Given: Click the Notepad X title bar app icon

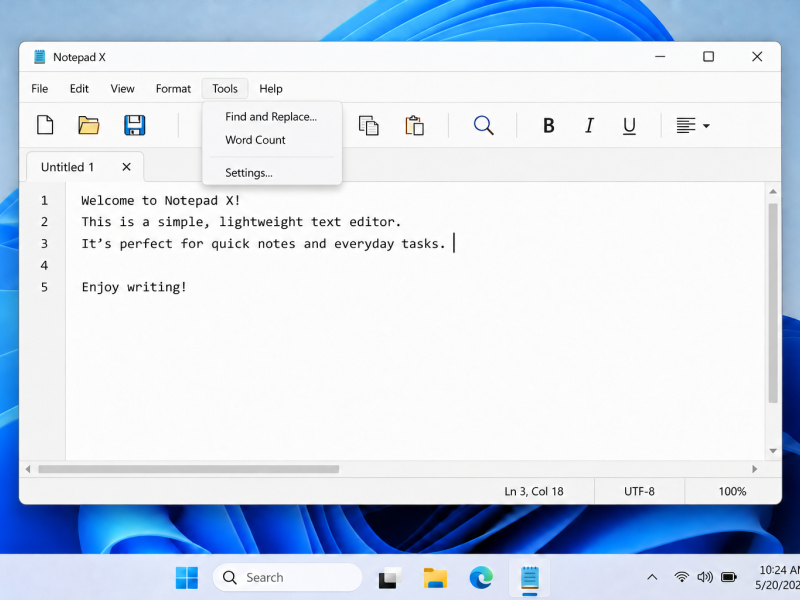Looking at the screenshot, I should coord(39,57).
